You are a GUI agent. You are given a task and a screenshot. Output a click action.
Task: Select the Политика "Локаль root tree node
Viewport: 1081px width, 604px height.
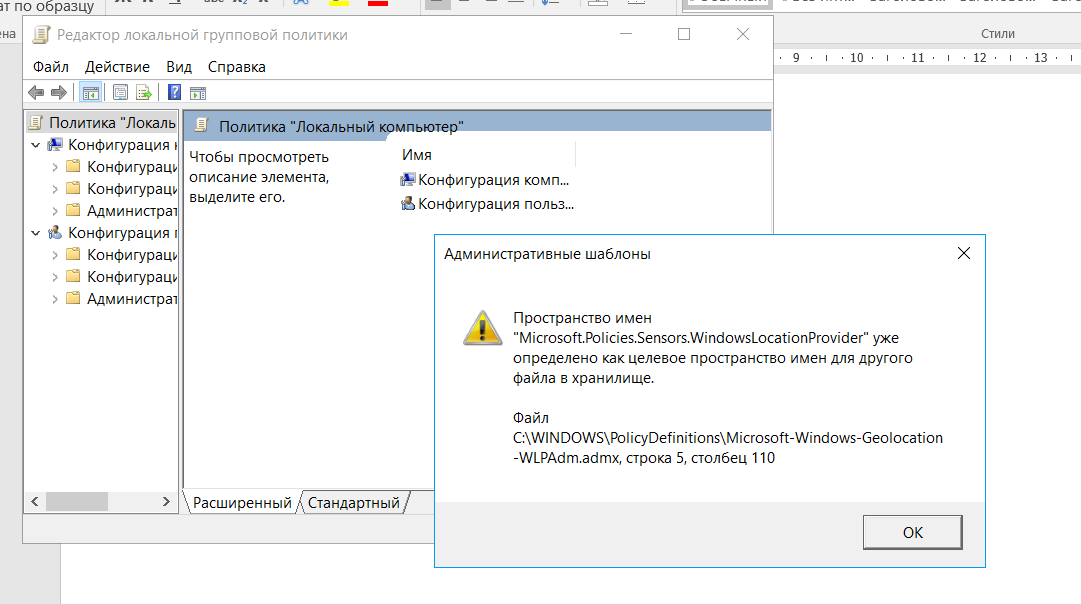102,123
